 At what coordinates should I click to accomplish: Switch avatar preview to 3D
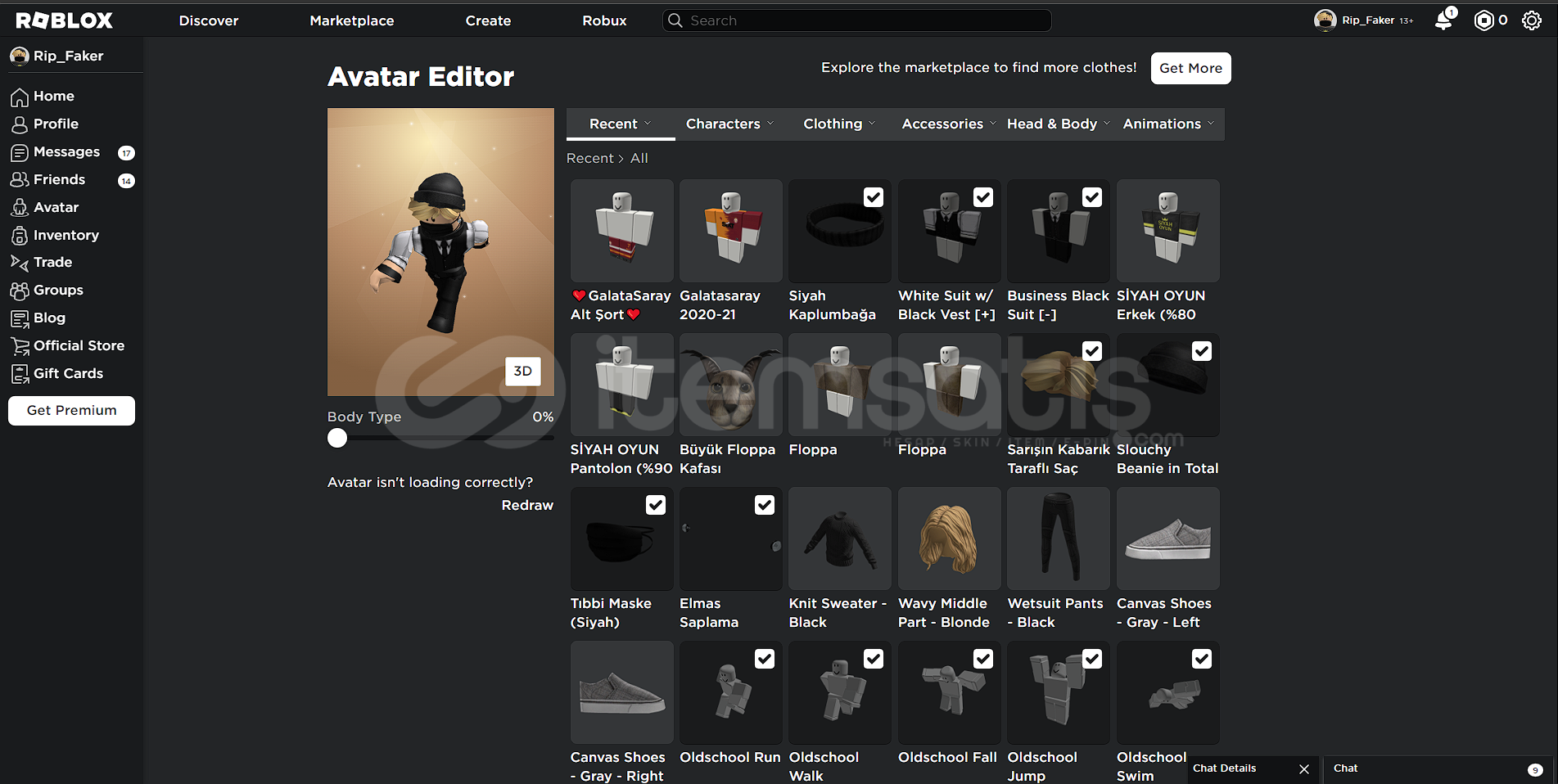(x=522, y=372)
